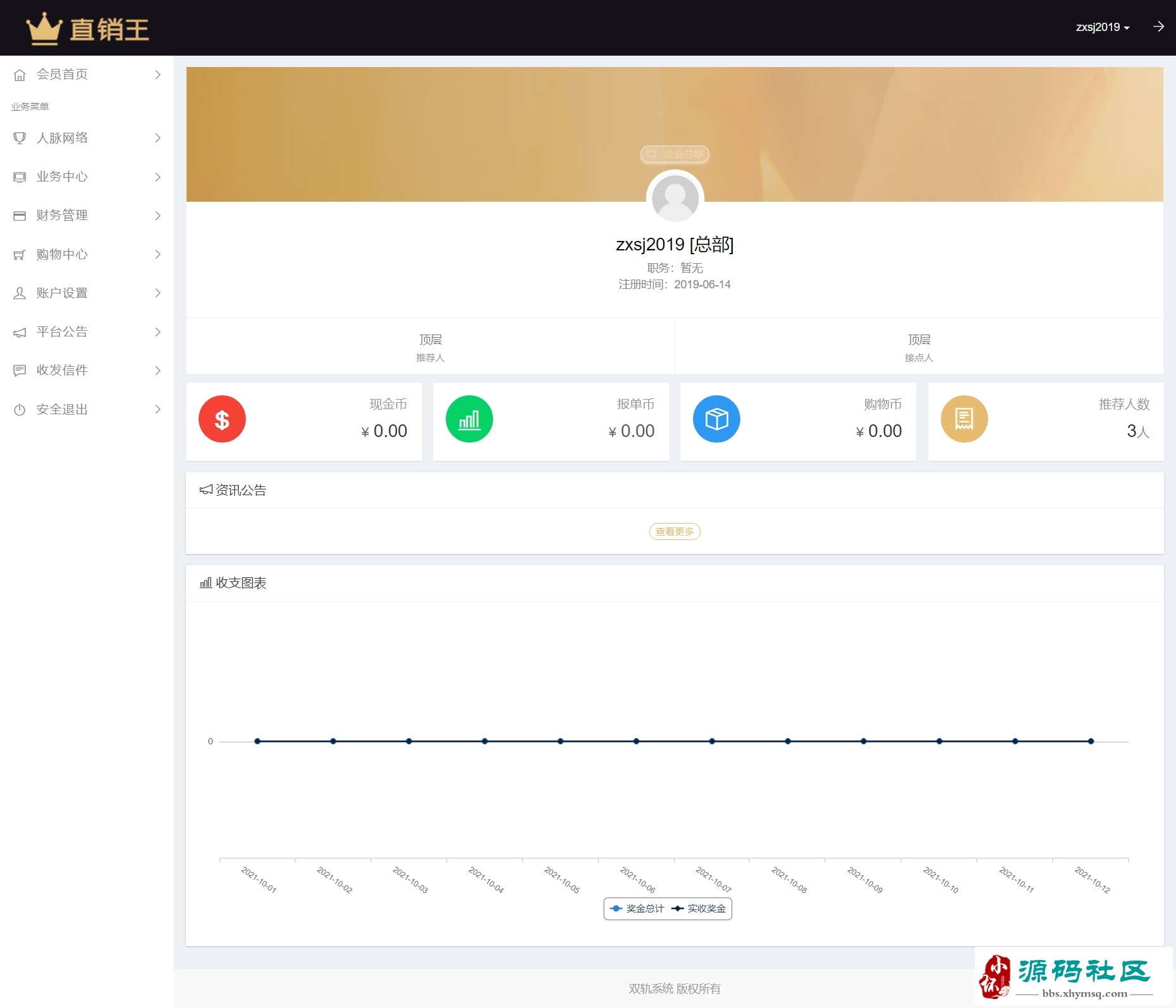Toggle 实收奖金 series in chart legend
This screenshot has width=1176, height=1008.
point(699,909)
